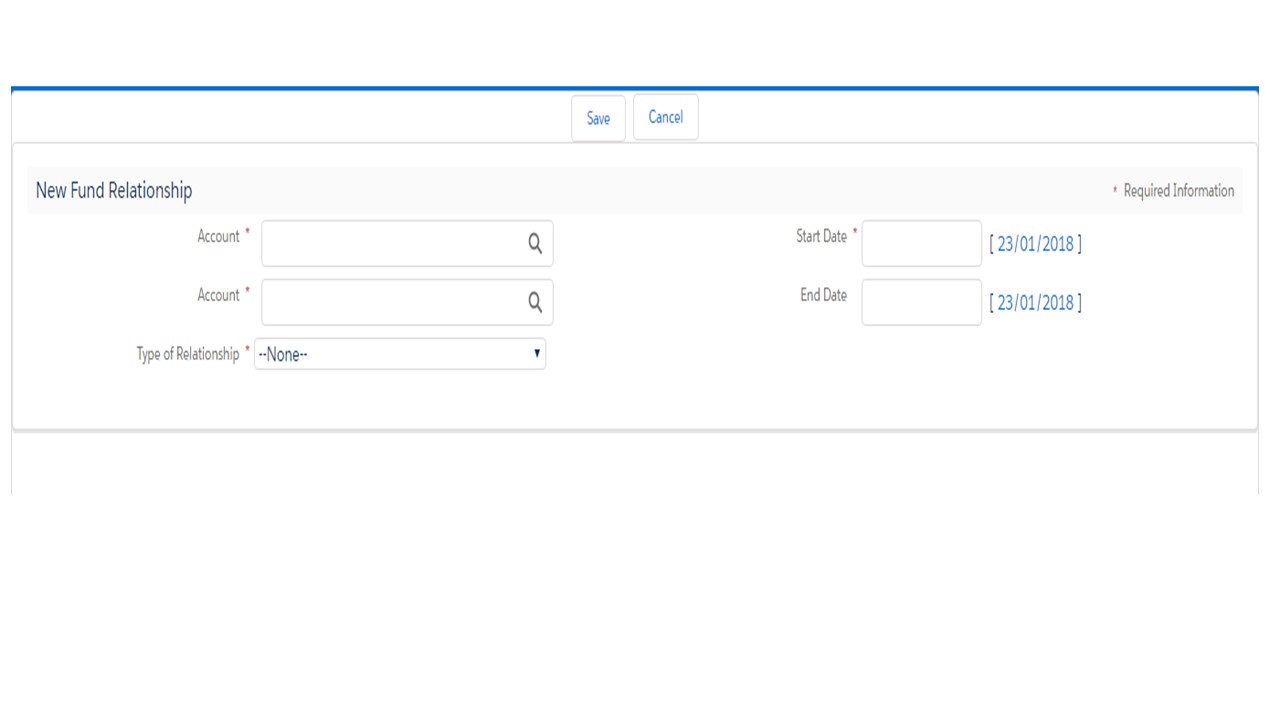Open lookup search for the upper Account field
This screenshot has width=1280, height=720.
(x=535, y=244)
